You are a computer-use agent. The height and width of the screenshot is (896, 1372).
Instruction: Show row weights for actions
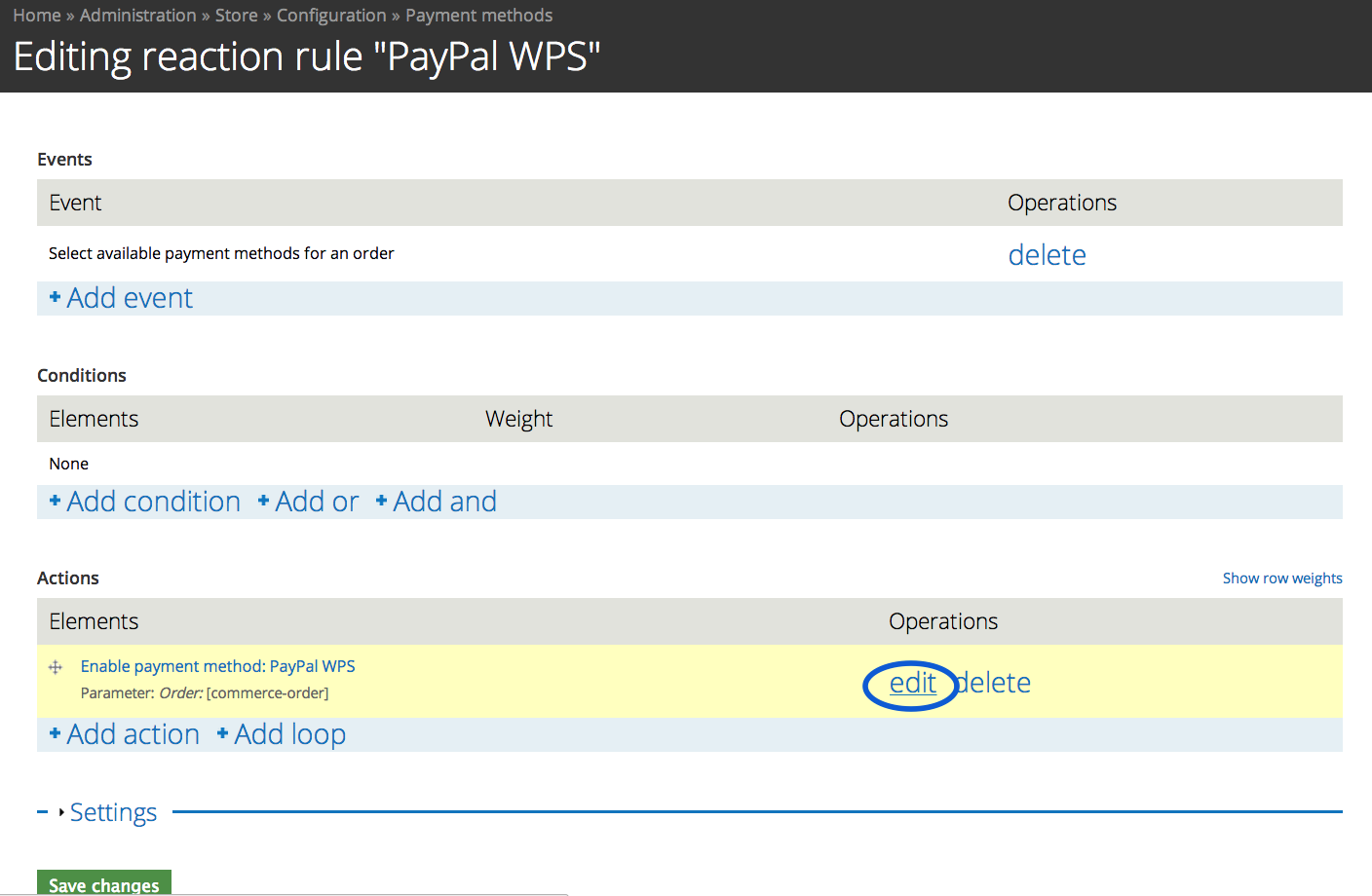tap(1282, 579)
